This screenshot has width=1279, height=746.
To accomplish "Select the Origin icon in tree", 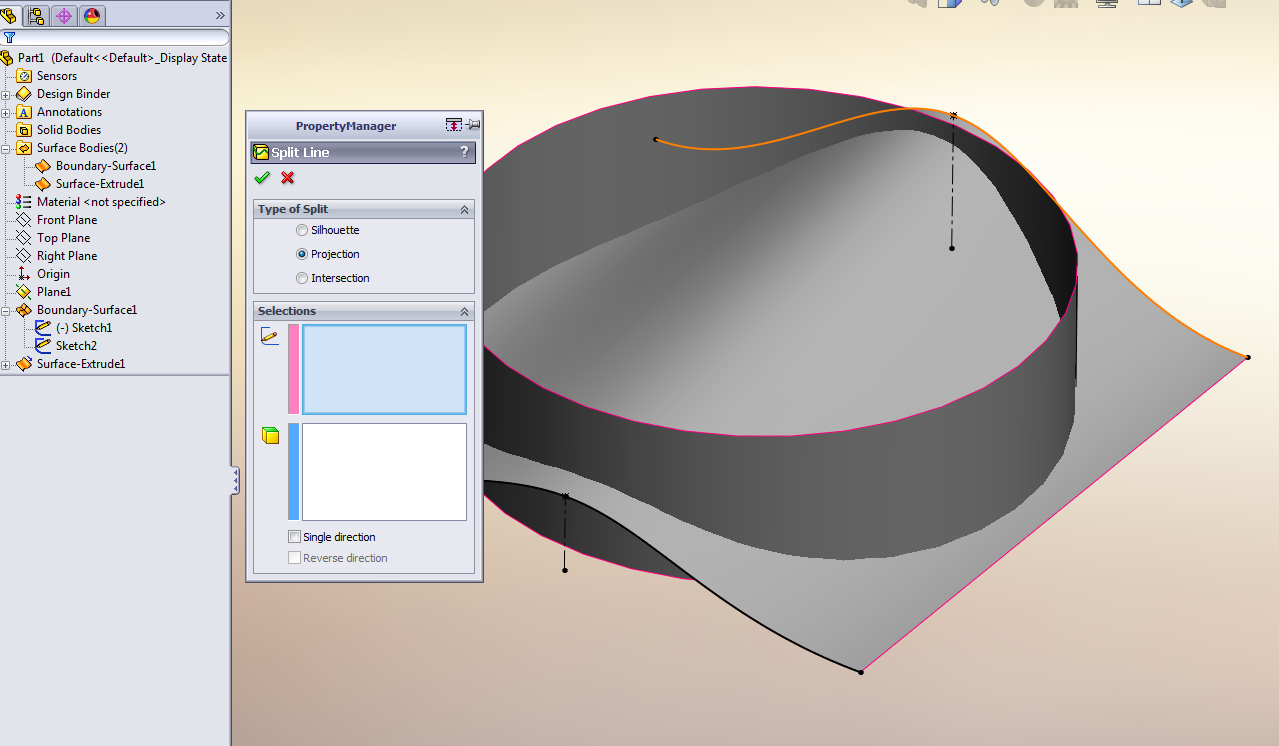I will pyautogui.click(x=25, y=274).
